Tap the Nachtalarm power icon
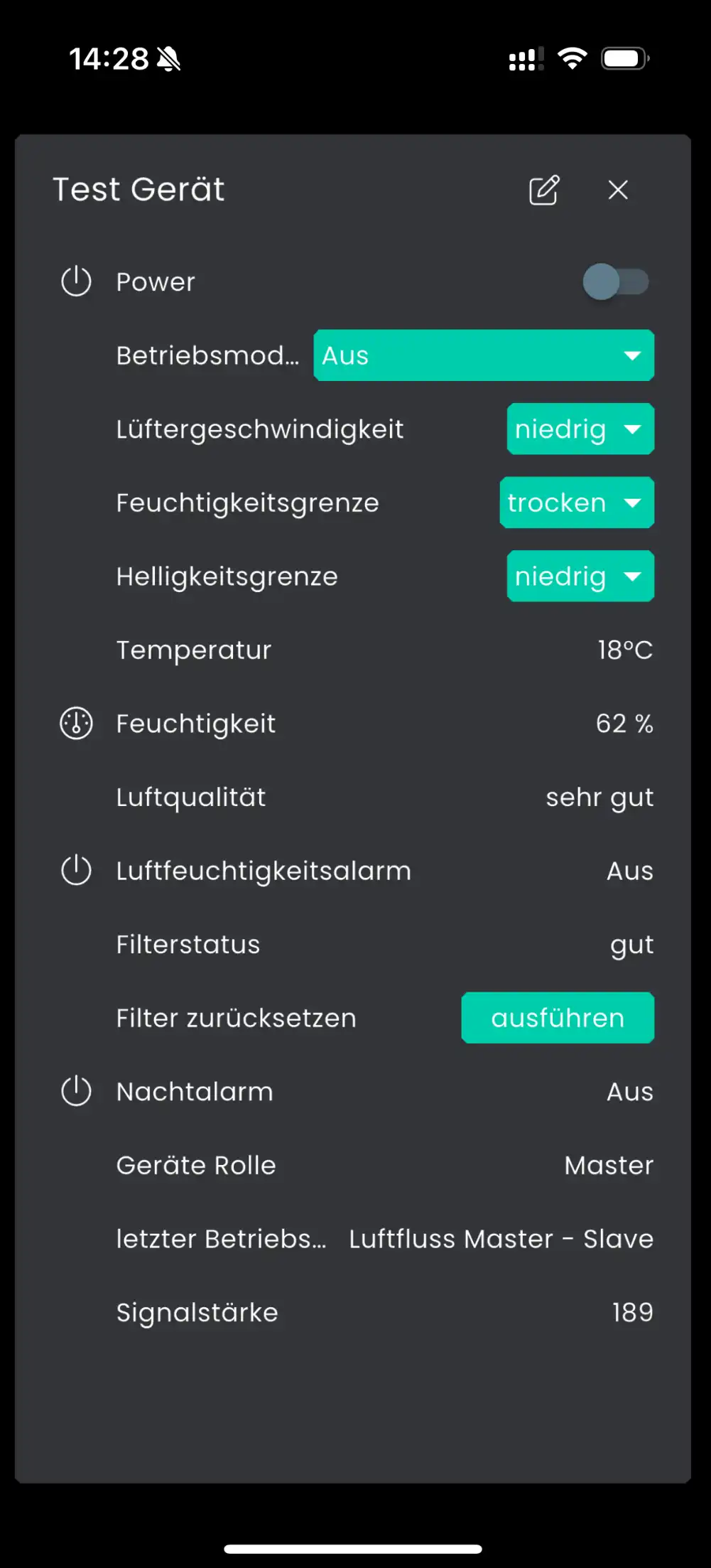Viewport: 711px width, 1568px height. (x=76, y=1092)
